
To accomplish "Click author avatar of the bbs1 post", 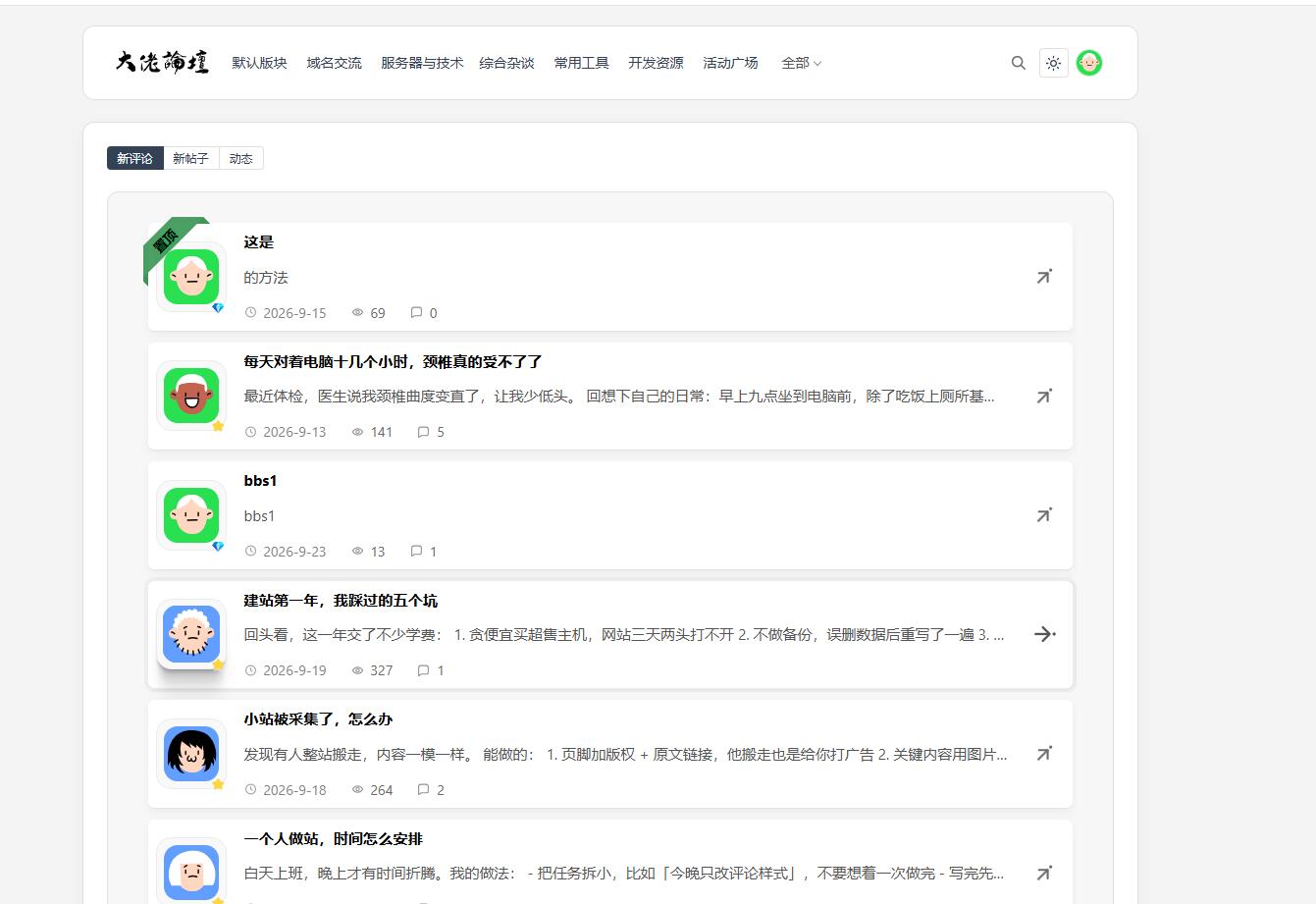I will pos(191,515).
